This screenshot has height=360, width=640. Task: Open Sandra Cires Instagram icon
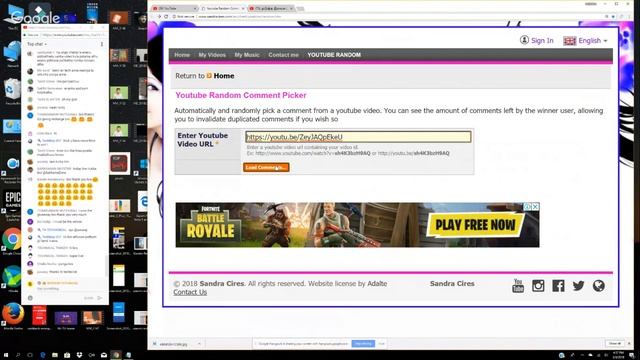coord(538,286)
